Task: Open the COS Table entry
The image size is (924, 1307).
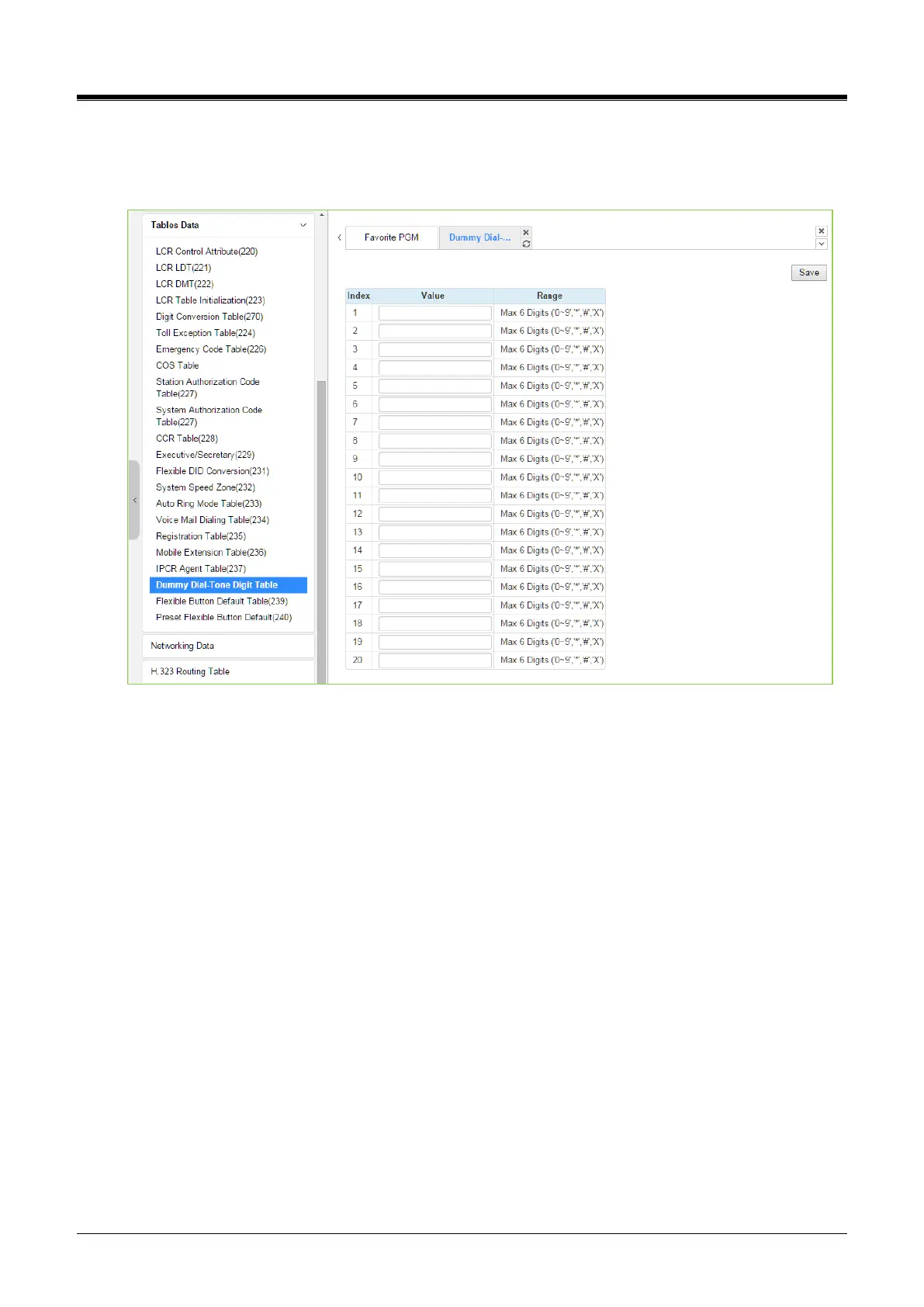Action: pos(178,366)
